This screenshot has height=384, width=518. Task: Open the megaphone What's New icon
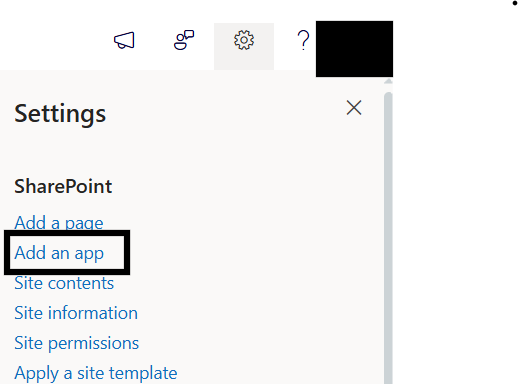pyautogui.click(x=124, y=40)
